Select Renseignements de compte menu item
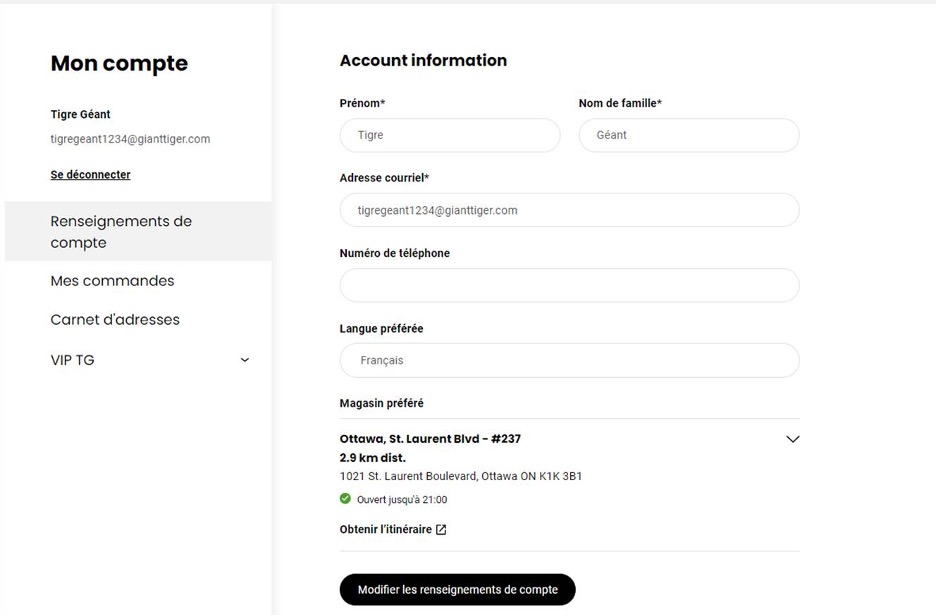This screenshot has height=616, width=936. coord(121,231)
